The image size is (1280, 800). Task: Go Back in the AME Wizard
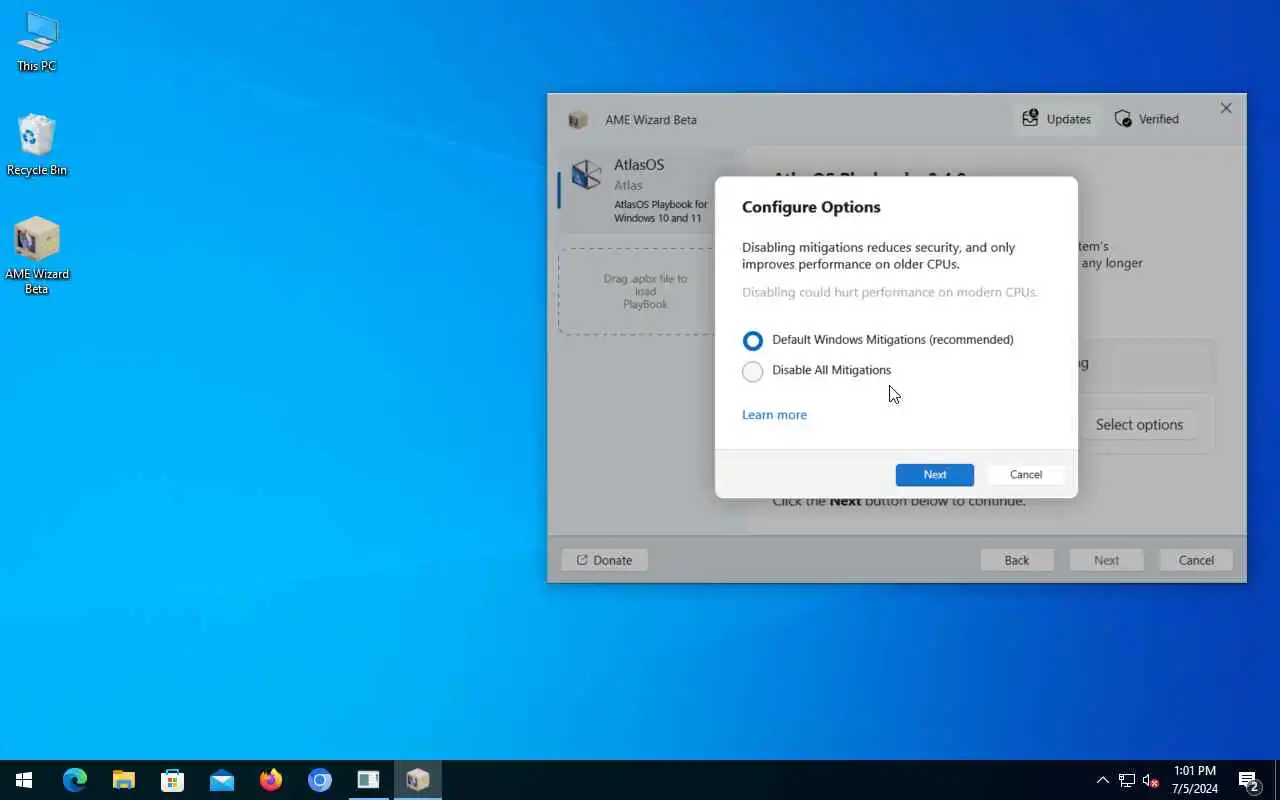pos(1017,560)
